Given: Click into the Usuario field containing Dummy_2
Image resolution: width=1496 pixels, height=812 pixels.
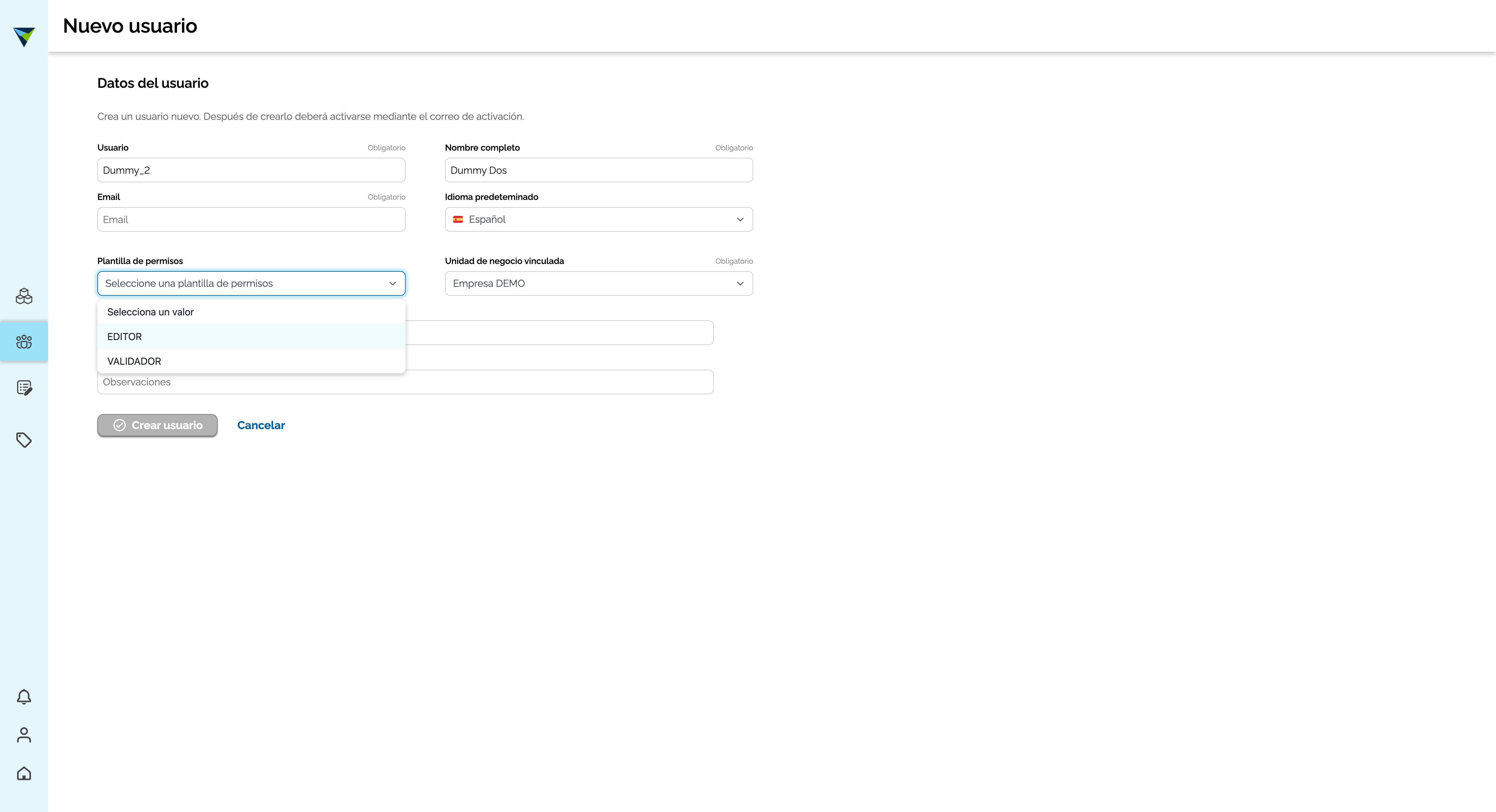Looking at the screenshot, I should click(251, 170).
